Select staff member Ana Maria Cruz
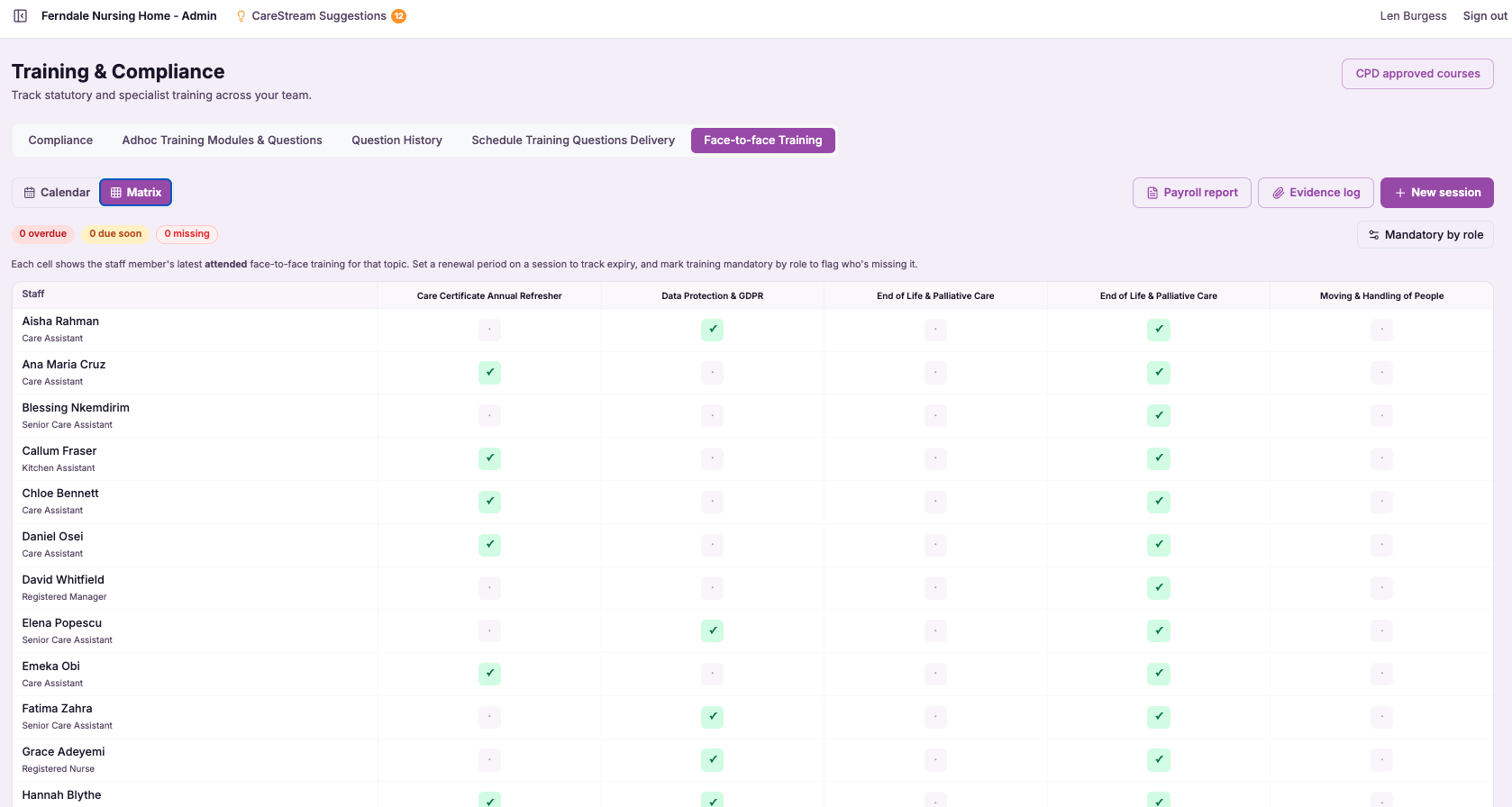1512x807 pixels. tap(64, 365)
